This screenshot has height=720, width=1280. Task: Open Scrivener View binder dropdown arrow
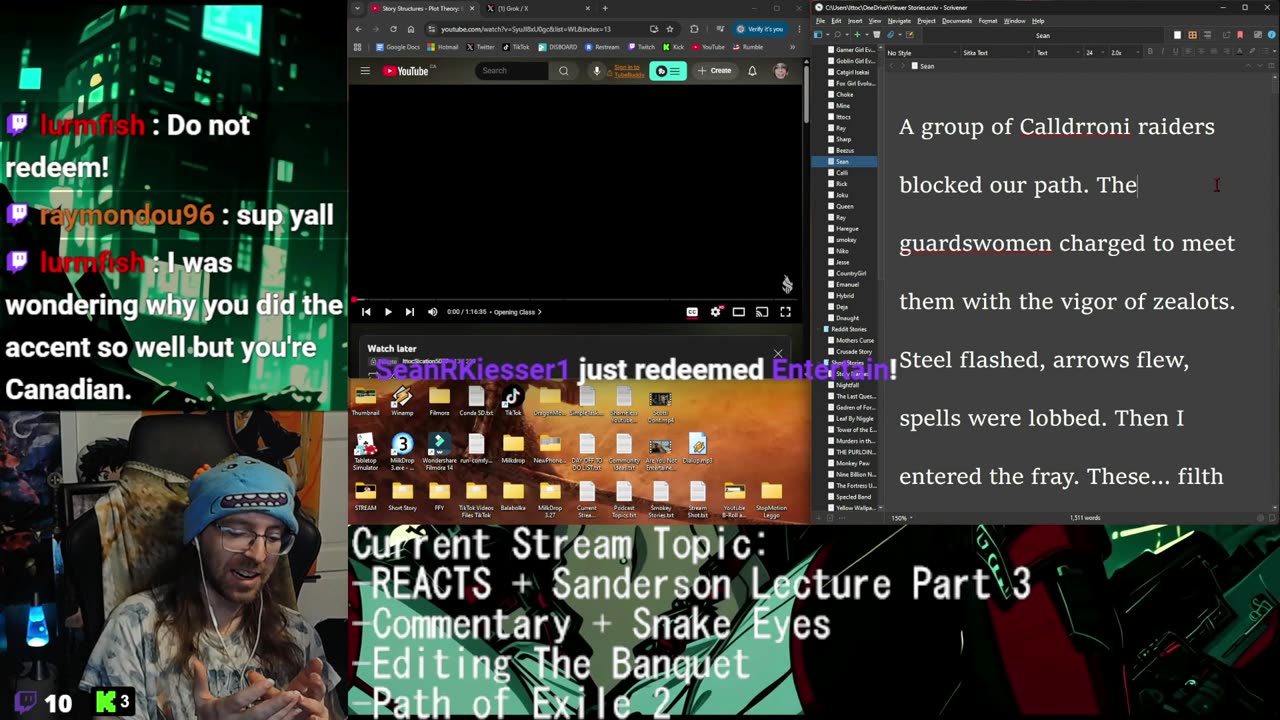pyautogui.click(x=828, y=35)
